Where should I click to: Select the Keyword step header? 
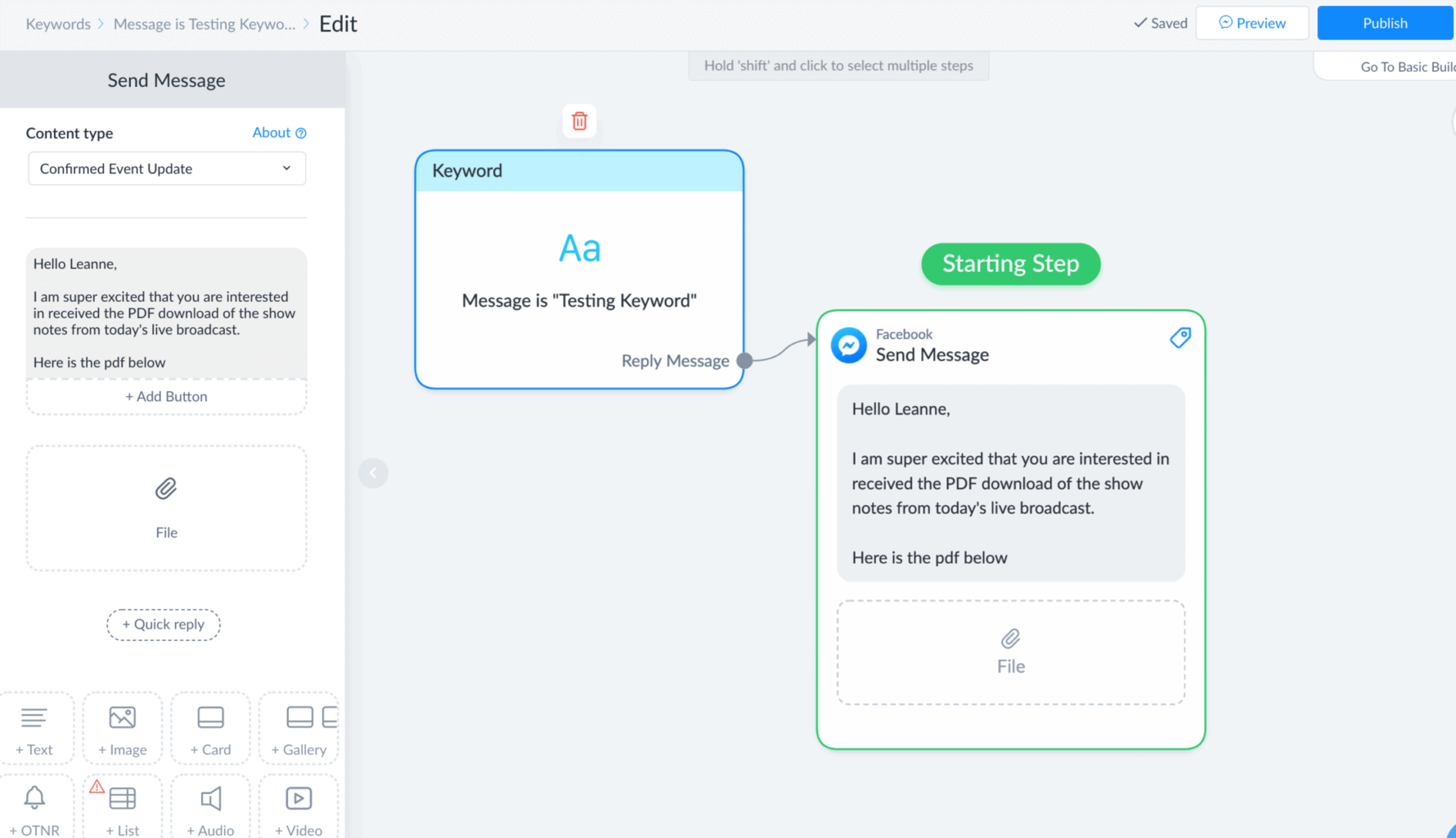[x=579, y=170]
